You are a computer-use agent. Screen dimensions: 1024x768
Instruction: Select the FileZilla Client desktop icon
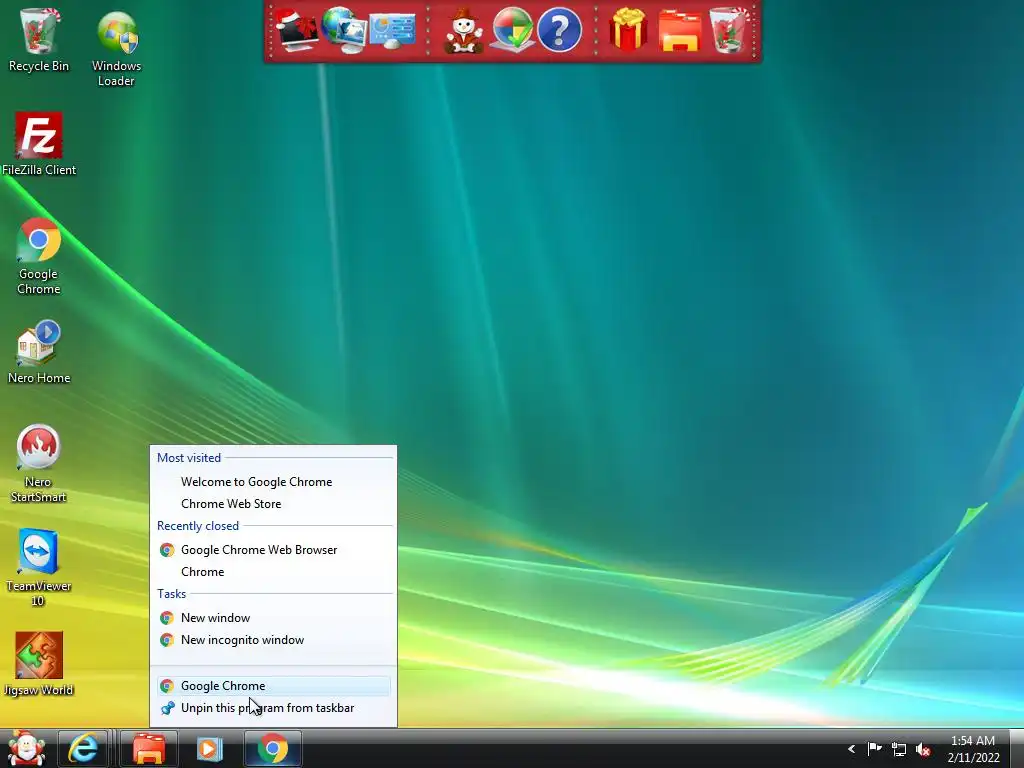click(39, 144)
